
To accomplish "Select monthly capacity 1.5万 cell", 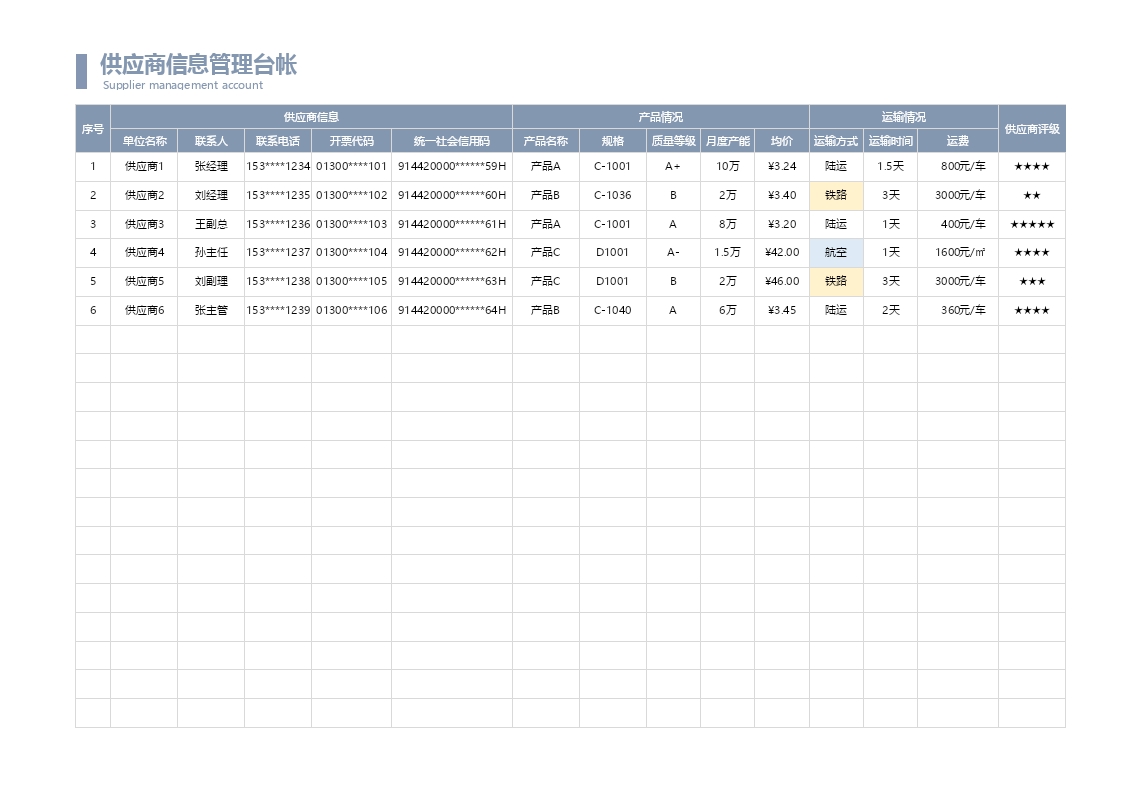I will pos(728,253).
